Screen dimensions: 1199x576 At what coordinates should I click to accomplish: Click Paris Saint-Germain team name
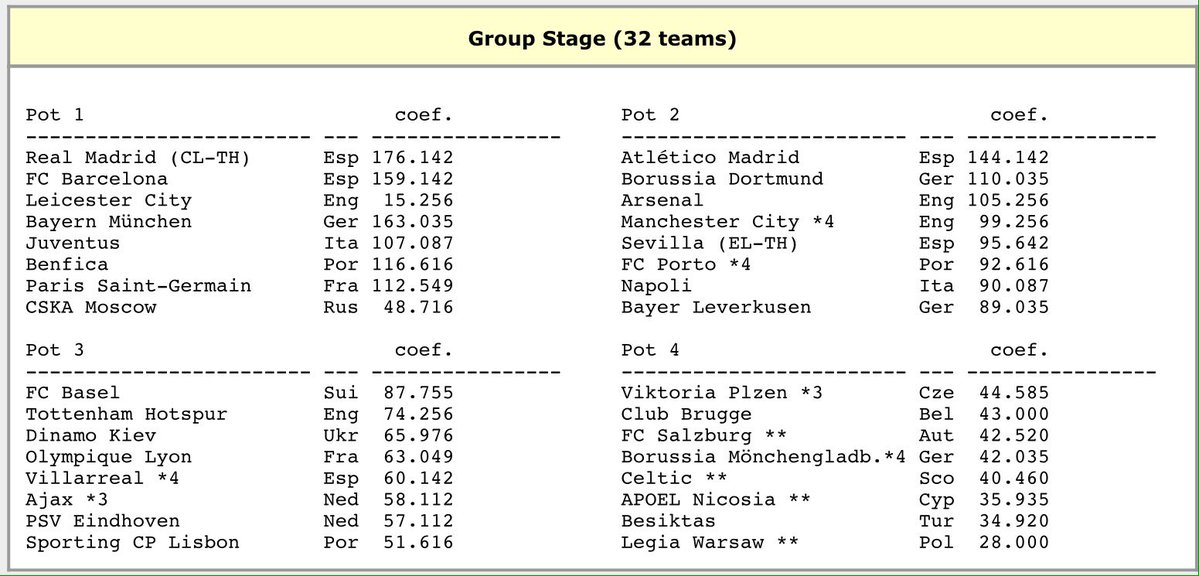tap(138, 286)
